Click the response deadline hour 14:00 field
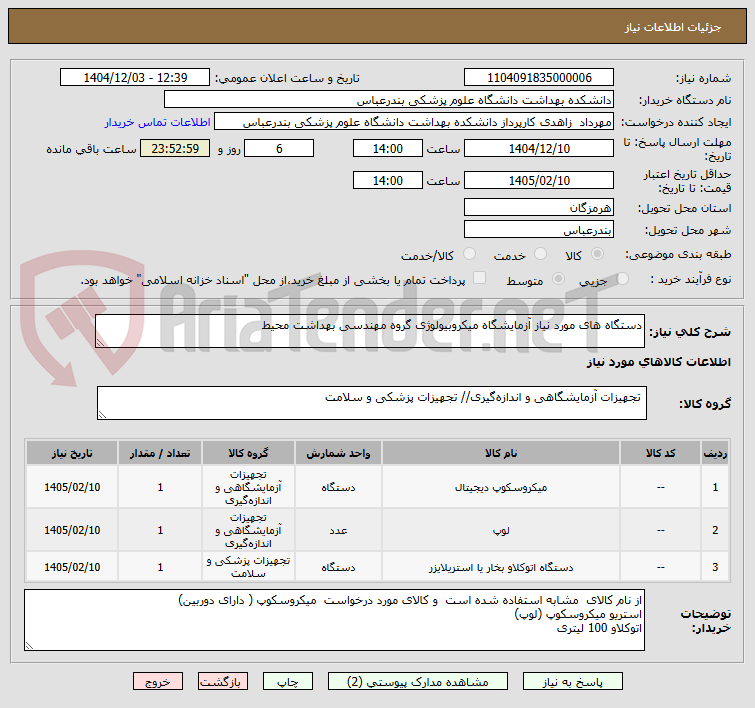The width and height of the screenshot is (755, 708). 388,148
